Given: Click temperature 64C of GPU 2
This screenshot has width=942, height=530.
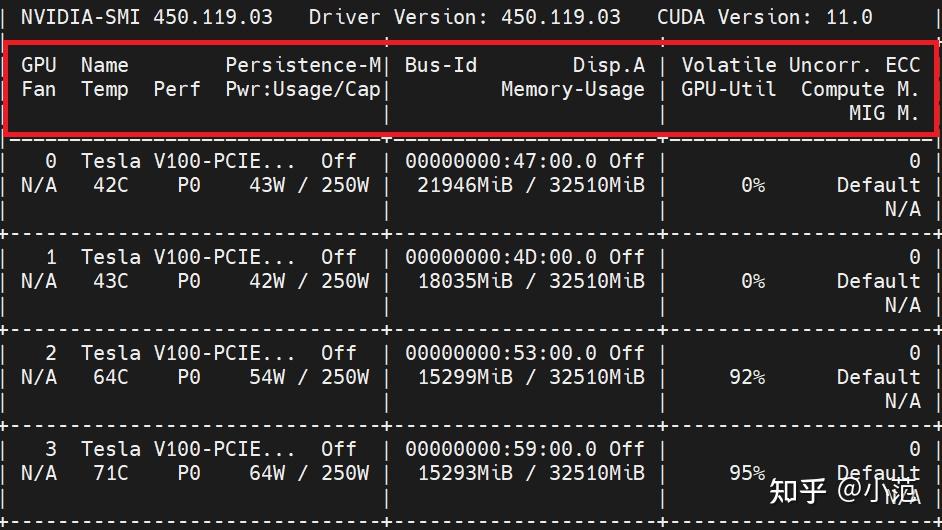Looking at the screenshot, I should point(111,377).
